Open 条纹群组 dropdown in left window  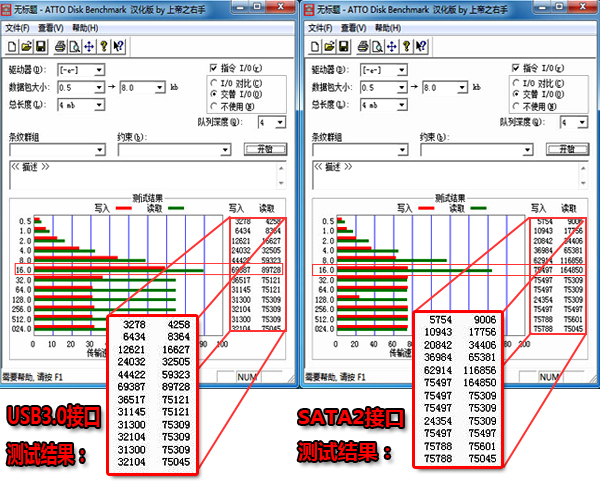point(100,150)
